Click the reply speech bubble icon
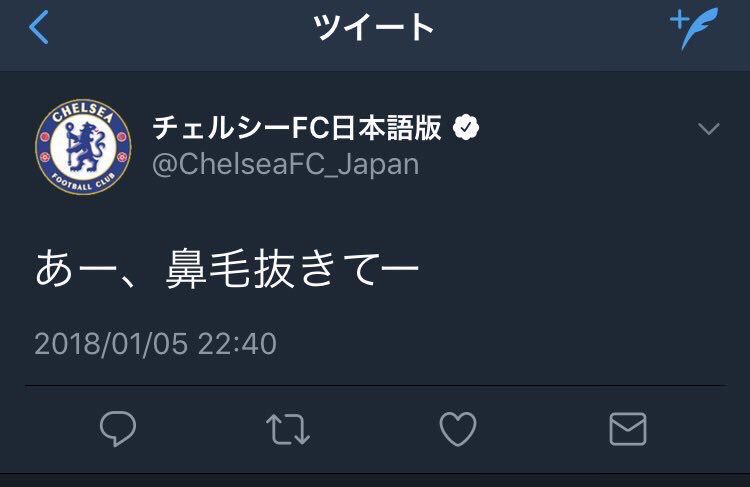This screenshot has height=487, width=750. [x=118, y=430]
